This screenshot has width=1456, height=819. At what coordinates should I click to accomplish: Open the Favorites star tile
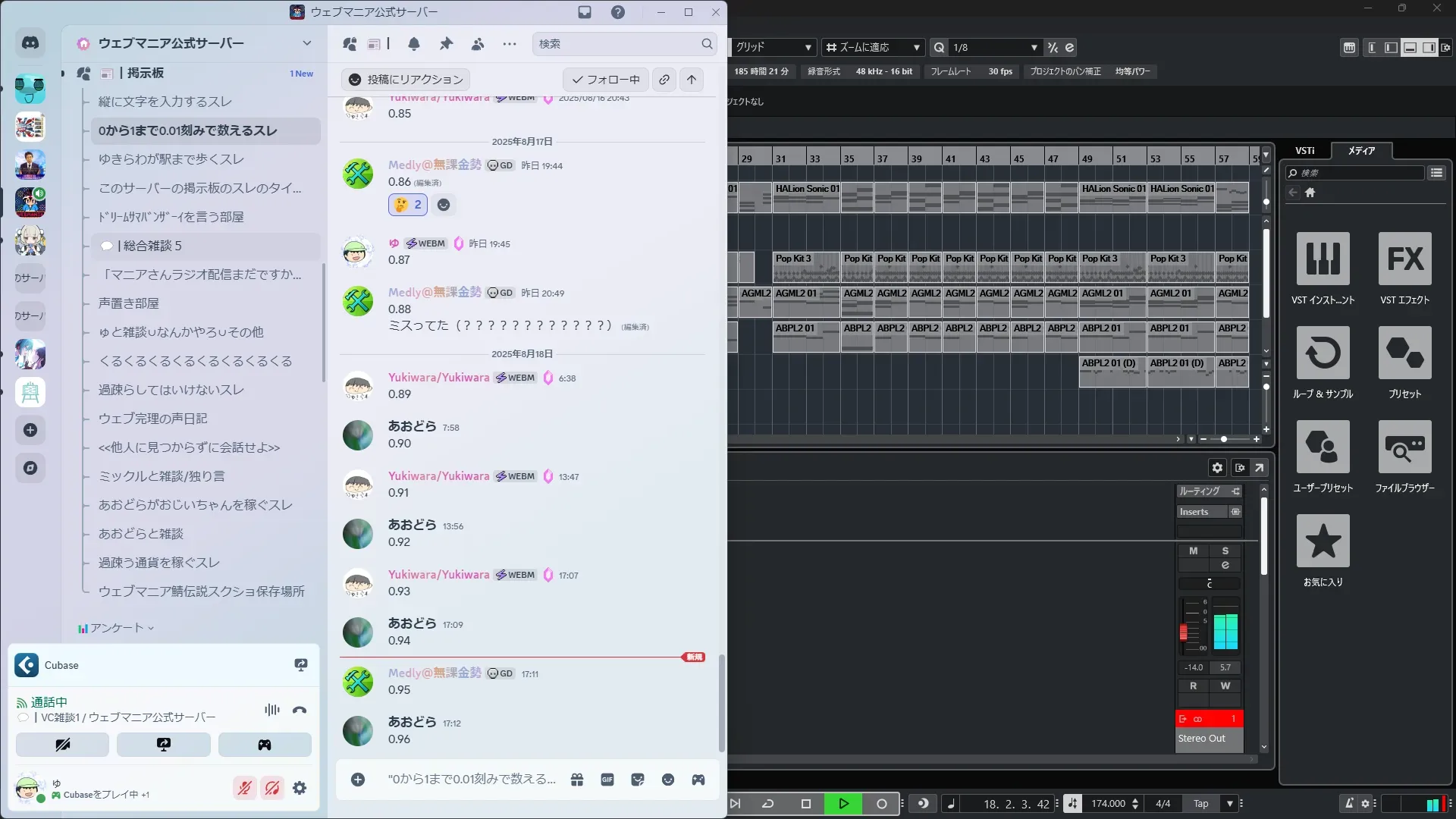point(1323,541)
